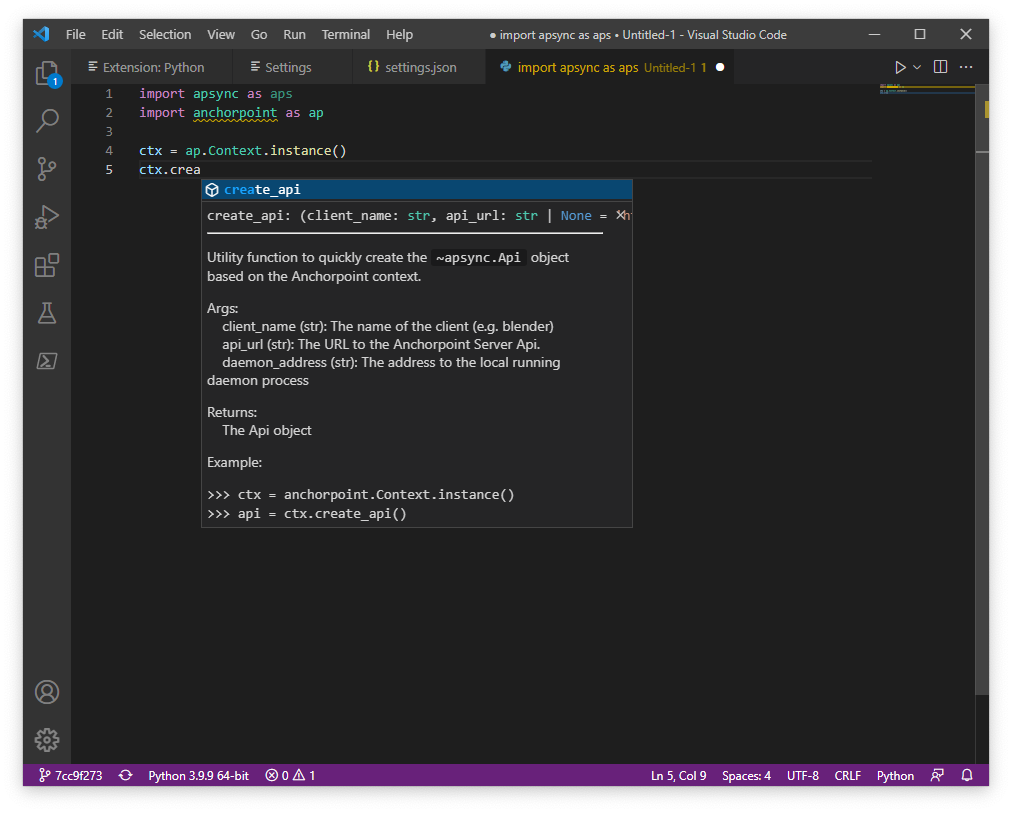Image resolution: width=1012 pixels, height=813 pixels.
Task: Click the unsaved dot on Untitled-1 tab
Action: tap(720, 67)
